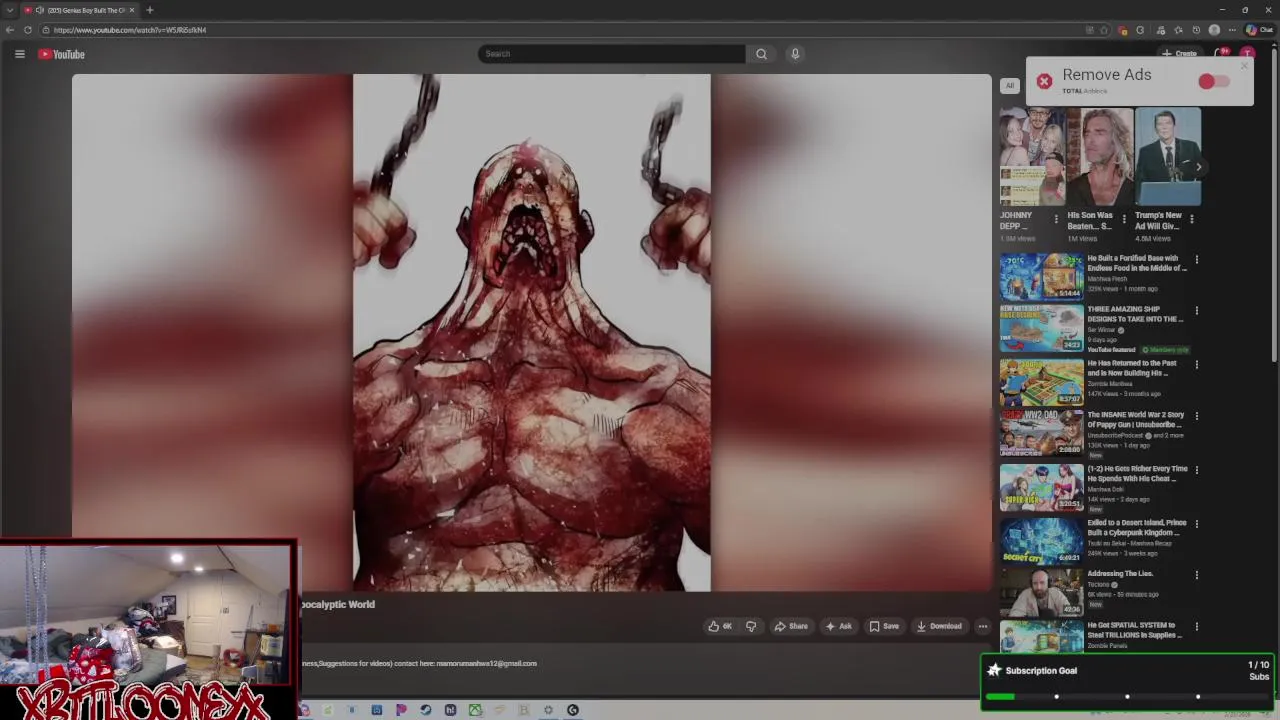The image size is (1280, 720).
Task: Open JOHNNY DEPP short thumbnail
Action: click(1032, 157)
